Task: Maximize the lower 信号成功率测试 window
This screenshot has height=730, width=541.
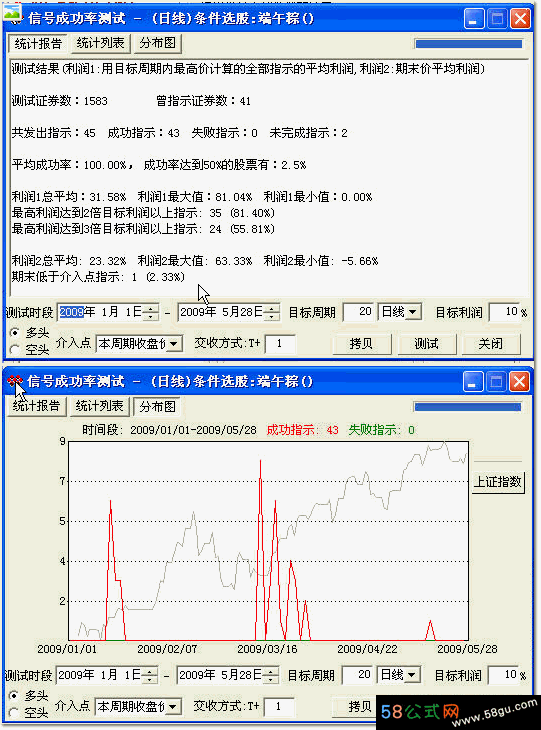Action: [496, 382]
